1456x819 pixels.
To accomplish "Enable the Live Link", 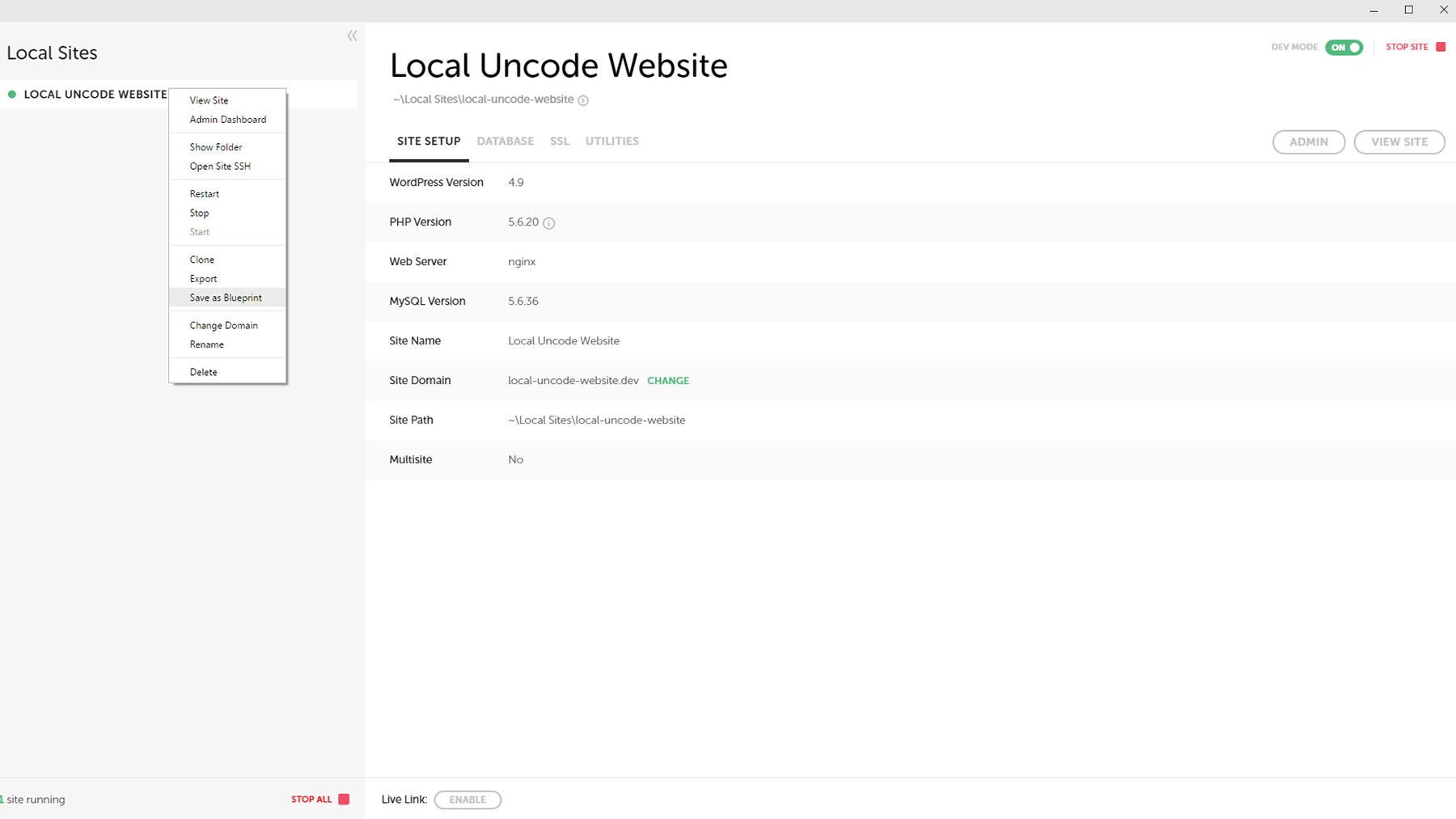I will tap(468, 800).
